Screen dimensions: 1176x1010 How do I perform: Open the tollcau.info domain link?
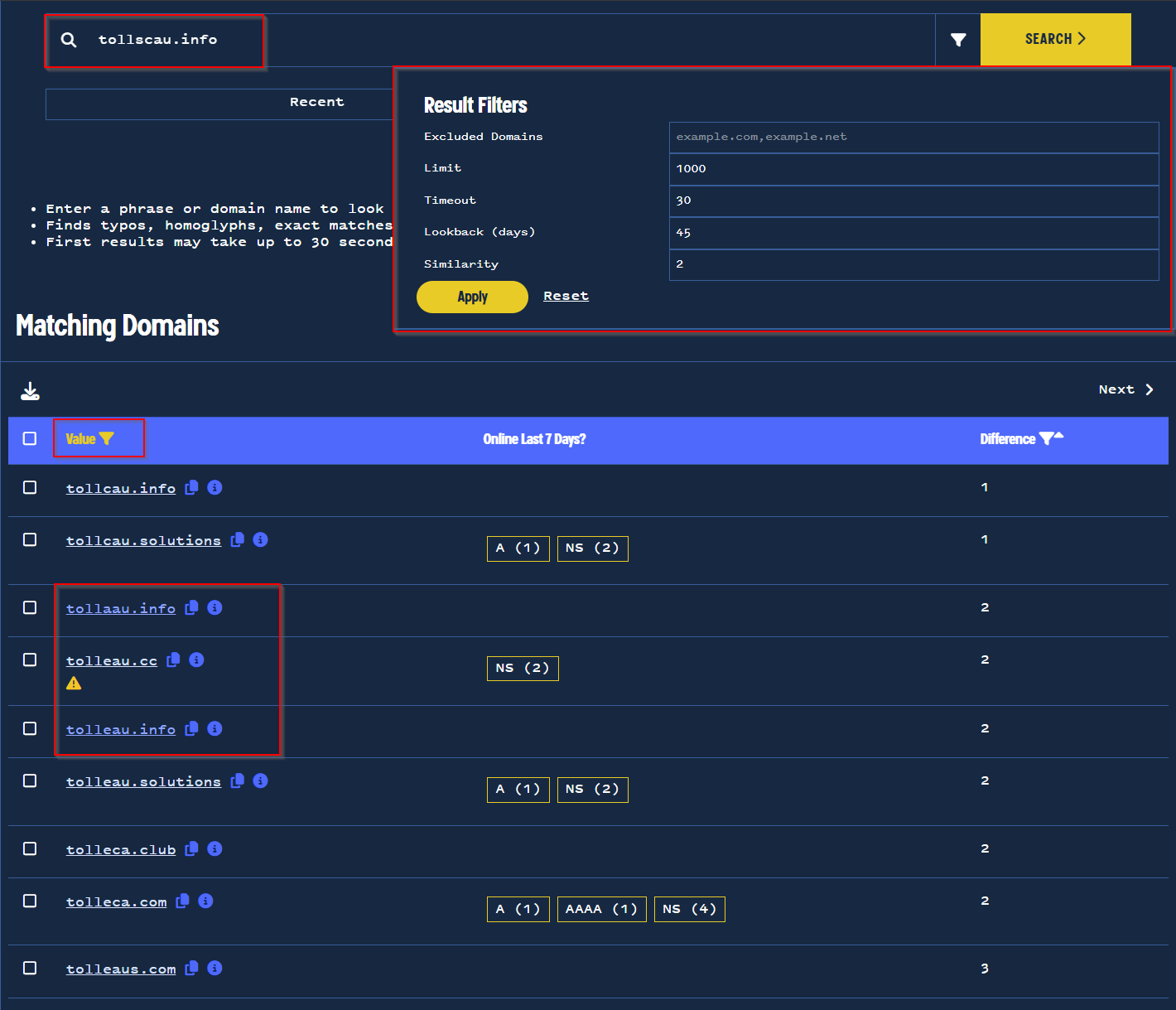121,489
